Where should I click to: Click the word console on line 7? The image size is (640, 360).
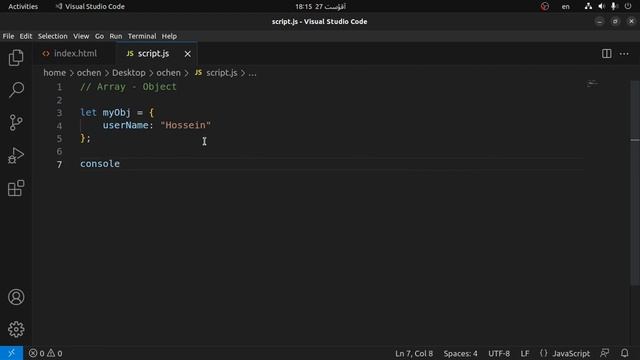coord(100,164)
